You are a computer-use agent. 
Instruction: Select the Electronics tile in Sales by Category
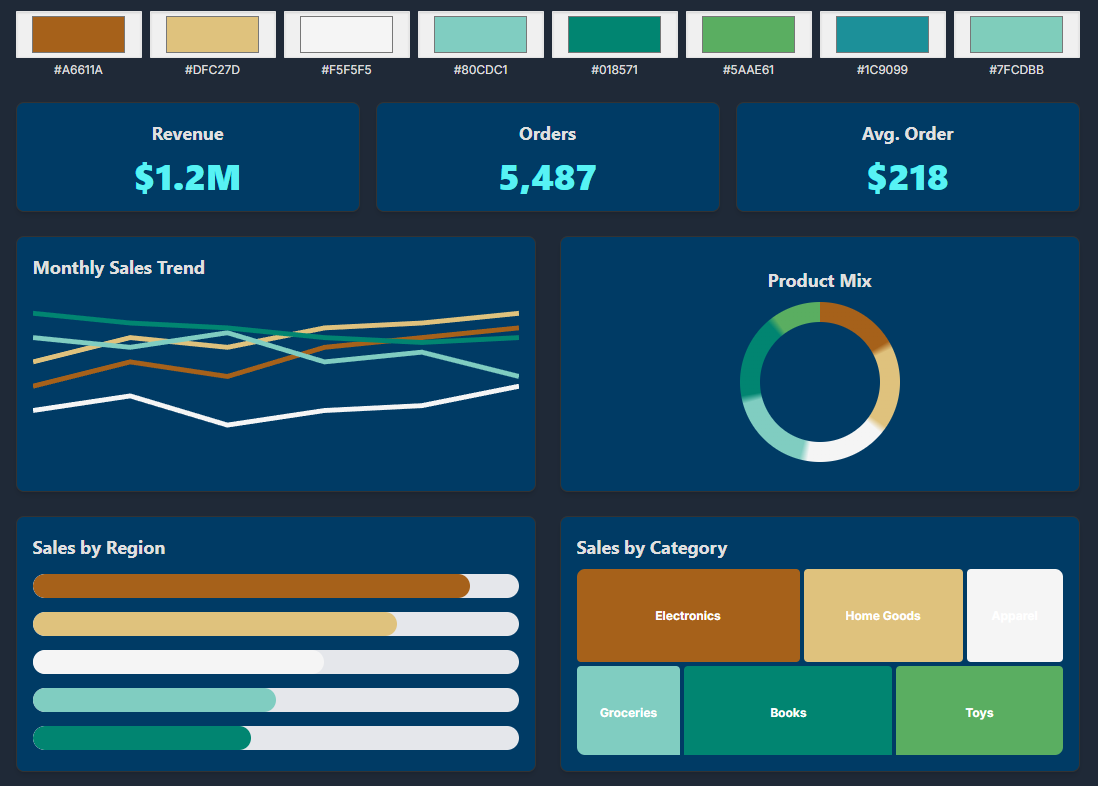pyautogui.click(x=688, y=615)
